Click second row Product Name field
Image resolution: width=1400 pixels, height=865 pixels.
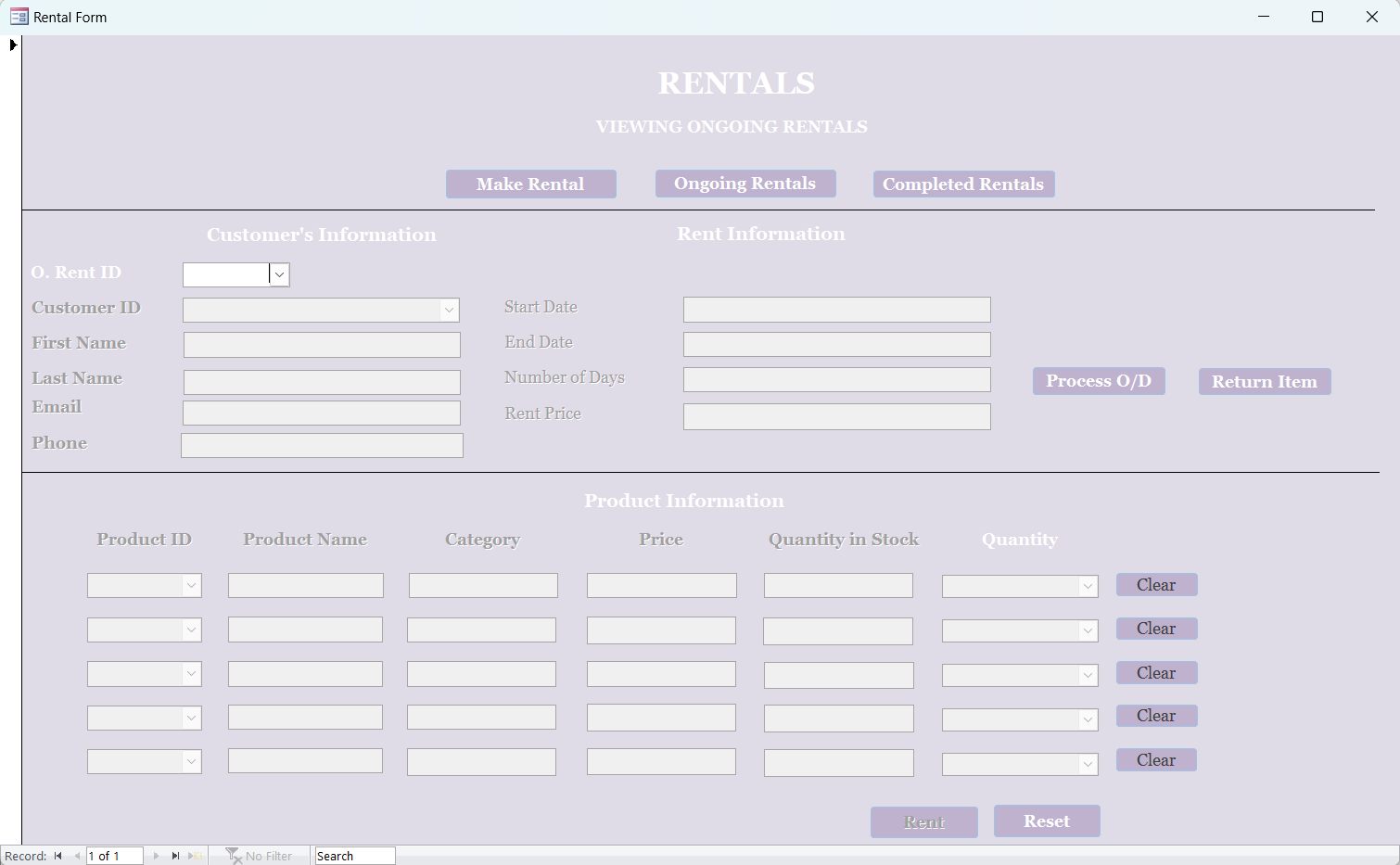tap(305, 630)
